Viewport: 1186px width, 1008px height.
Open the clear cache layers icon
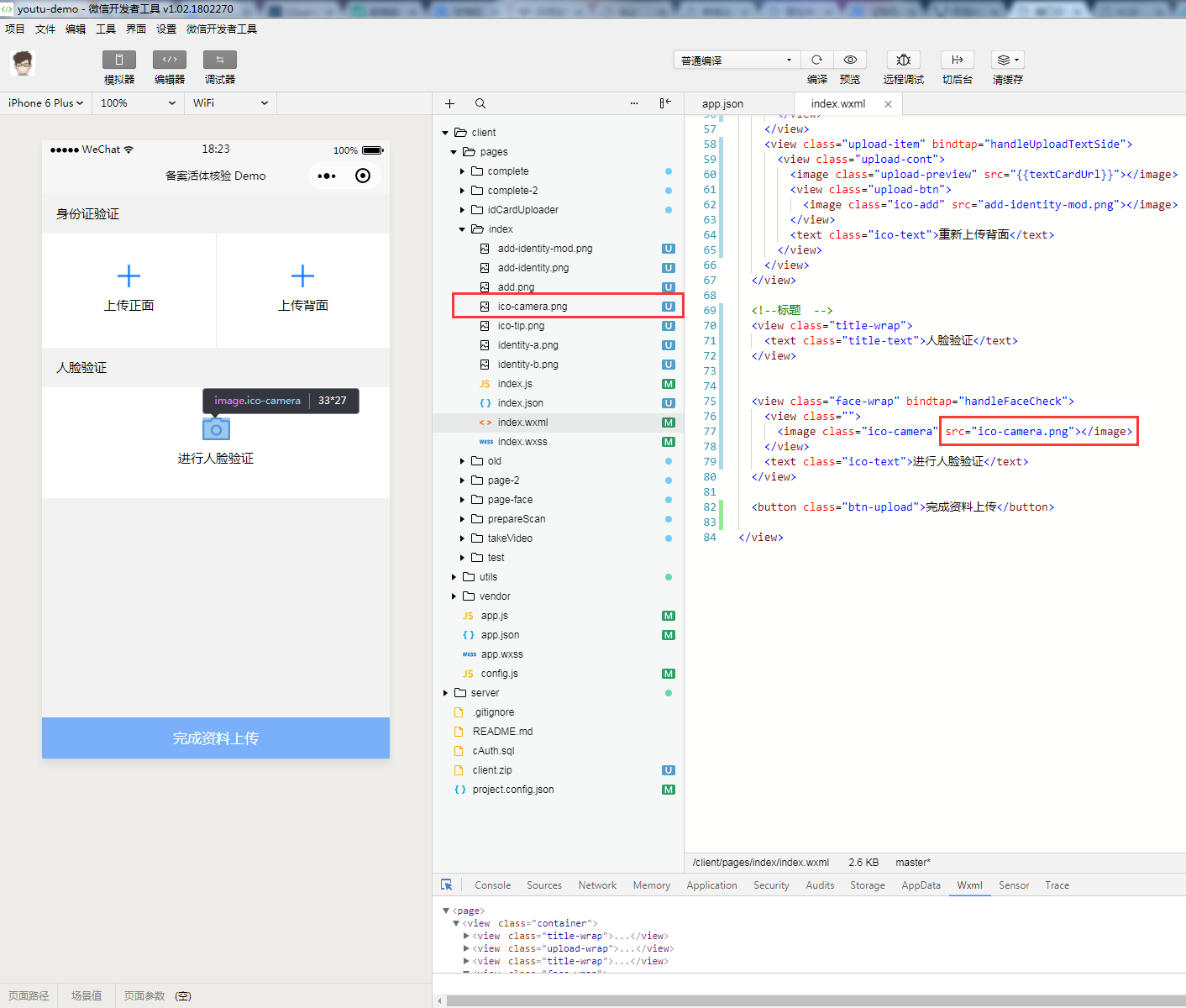point(1007,60)
